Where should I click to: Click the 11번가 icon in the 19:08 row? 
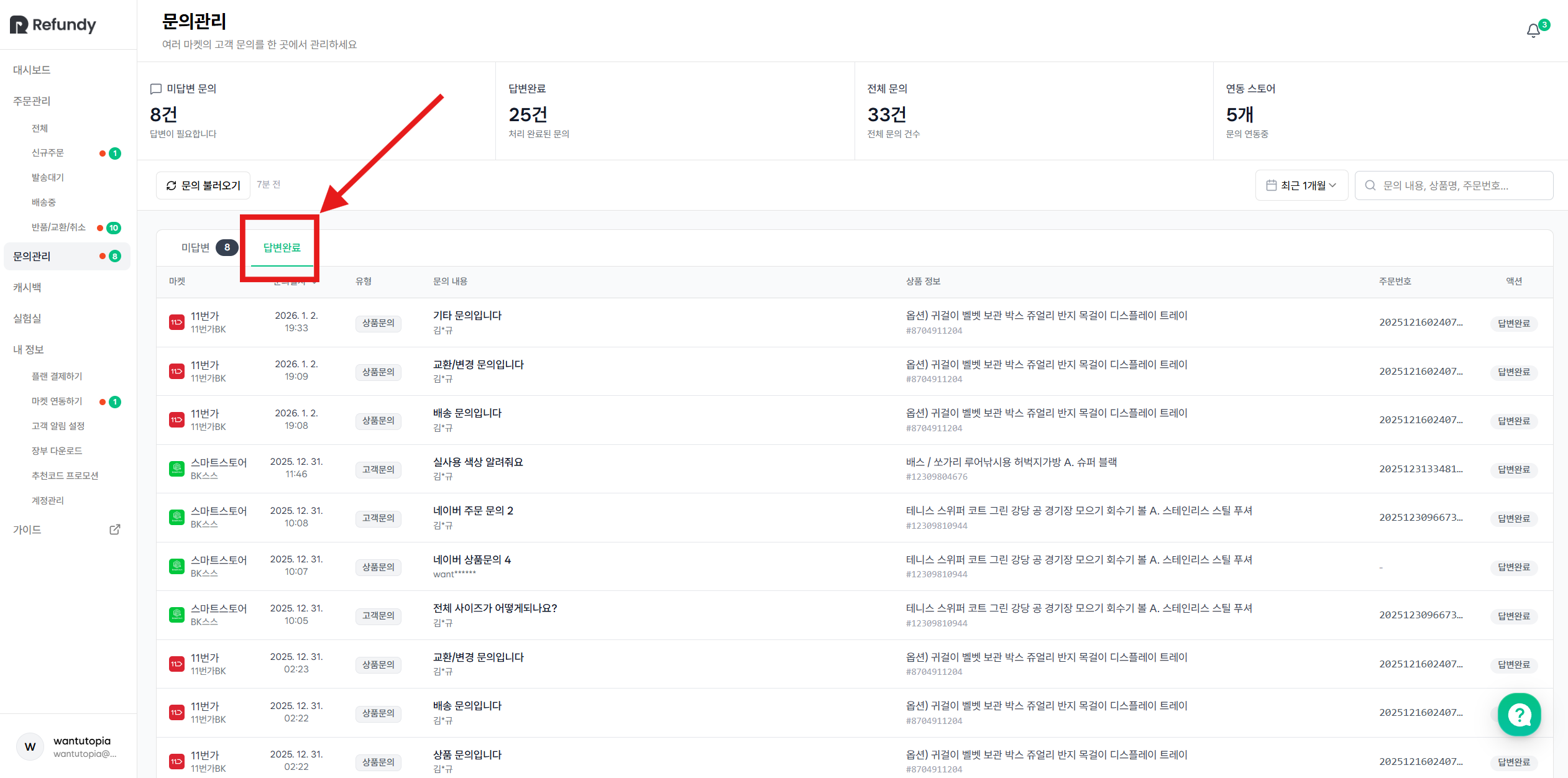click(177, 419)
